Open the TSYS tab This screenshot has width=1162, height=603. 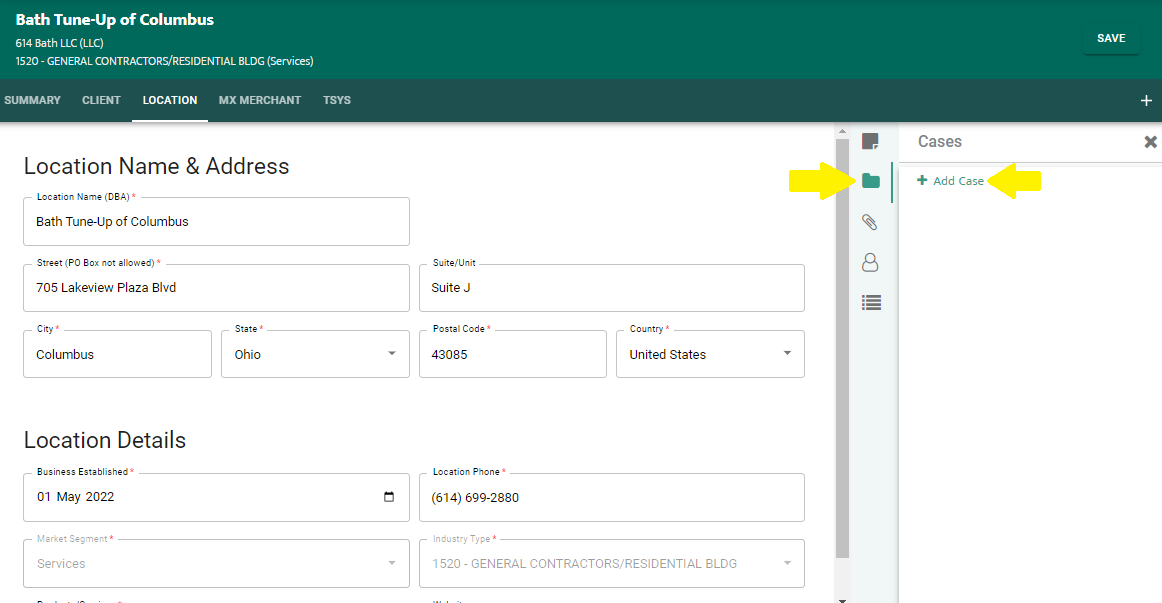337,100
